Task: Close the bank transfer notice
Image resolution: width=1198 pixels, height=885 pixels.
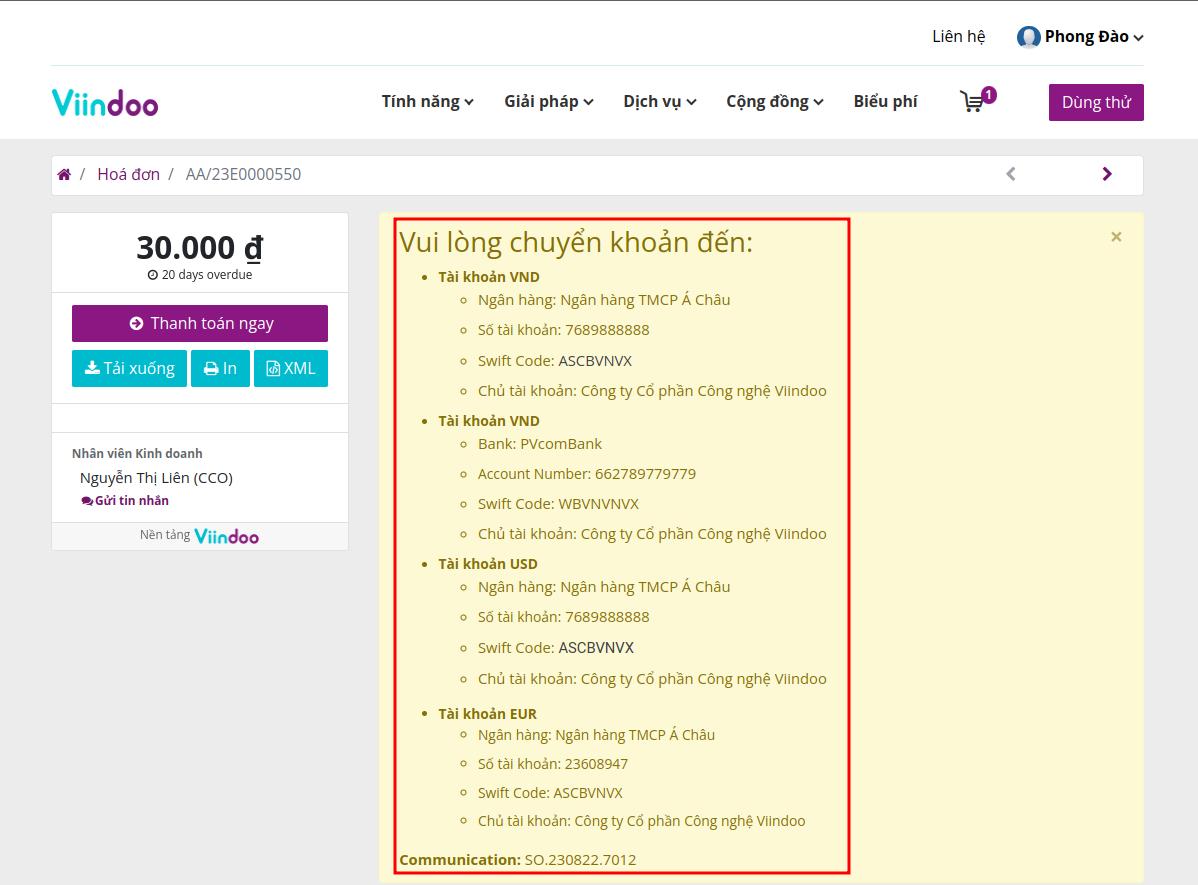Action: click(1116, 237)
